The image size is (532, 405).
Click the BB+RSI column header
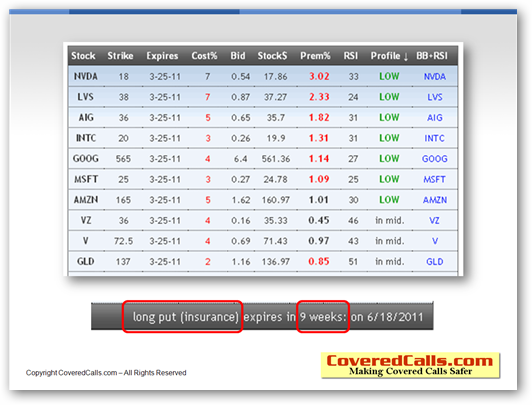point(432,56)
